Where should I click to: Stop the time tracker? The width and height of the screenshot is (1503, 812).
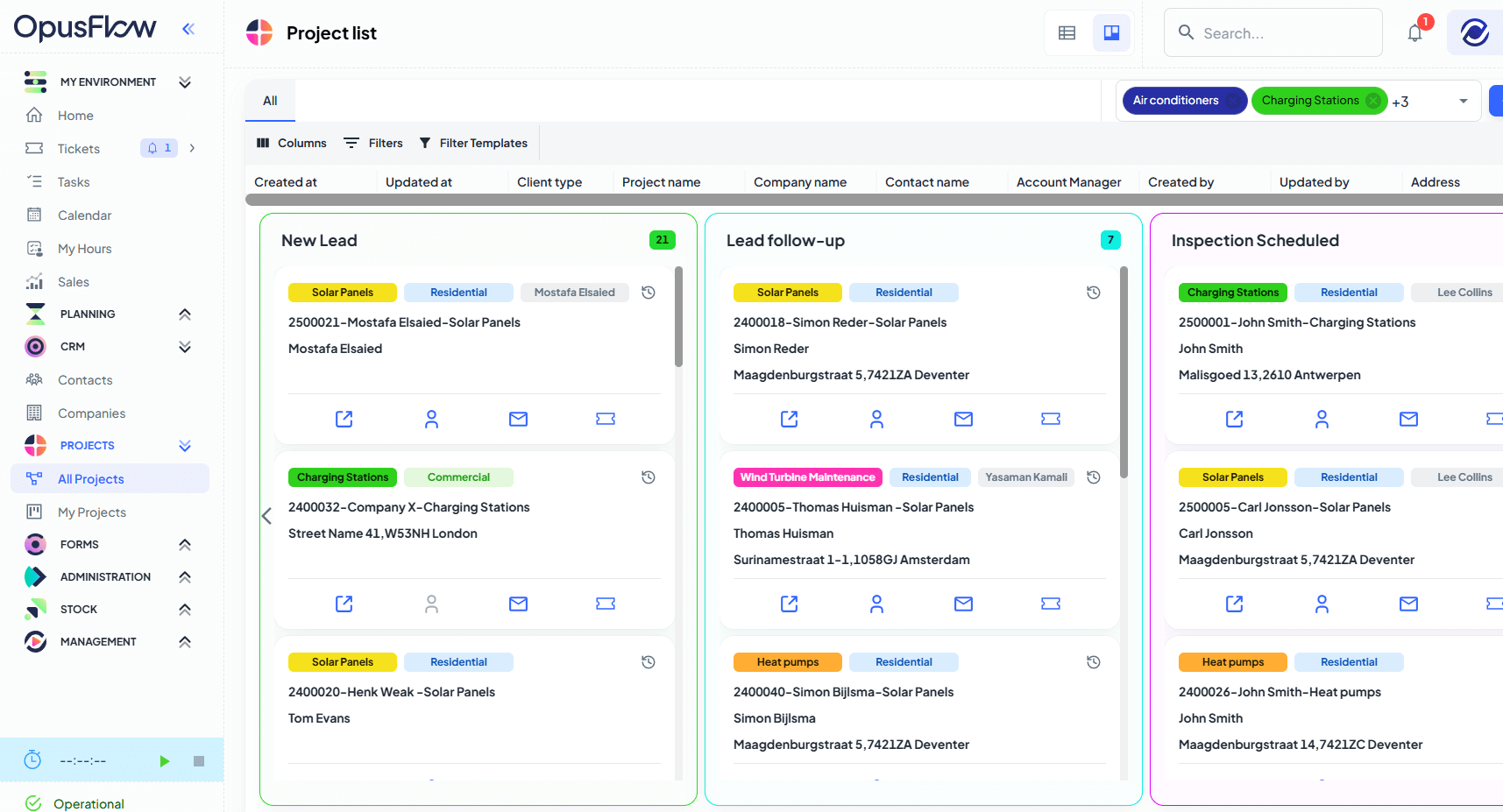click(x=199, y=761)
